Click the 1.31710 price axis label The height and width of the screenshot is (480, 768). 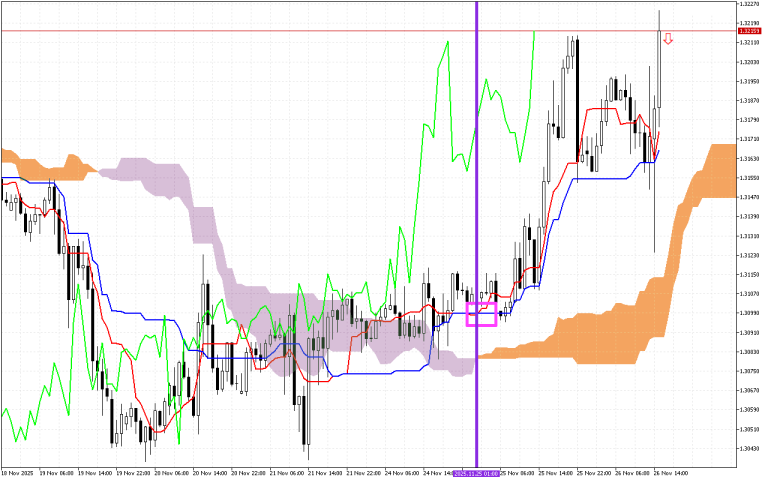[749, 140]
